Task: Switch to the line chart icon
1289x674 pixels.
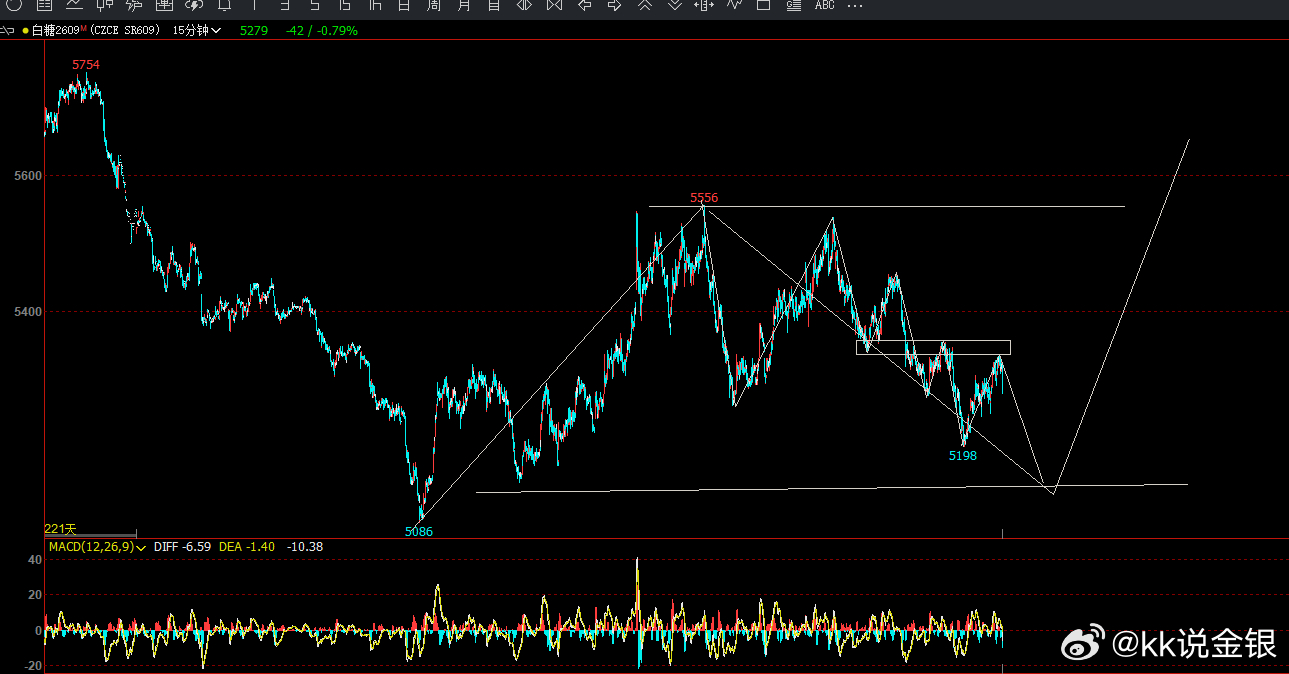Action: click(73, 6)
